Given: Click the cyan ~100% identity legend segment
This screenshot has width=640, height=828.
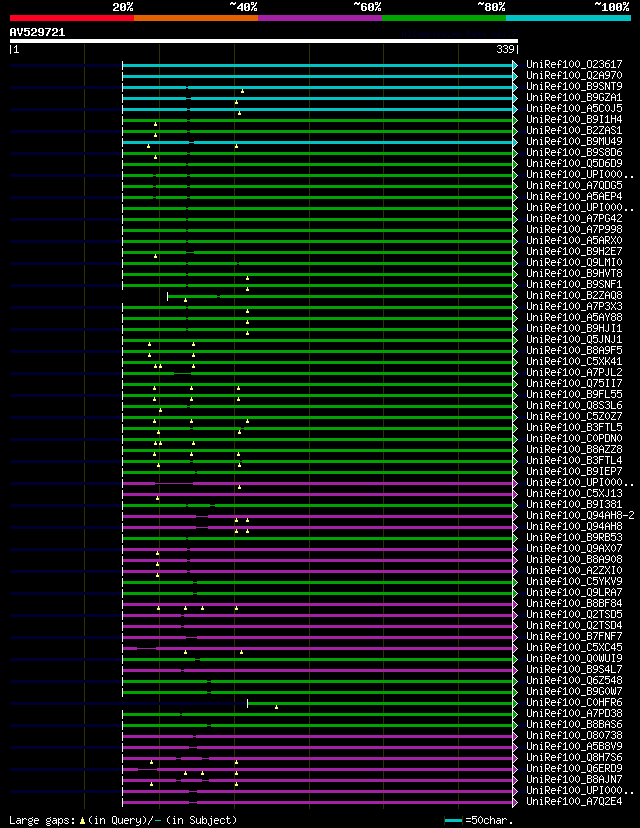Looking at the screenshot, I should [569, 18].
